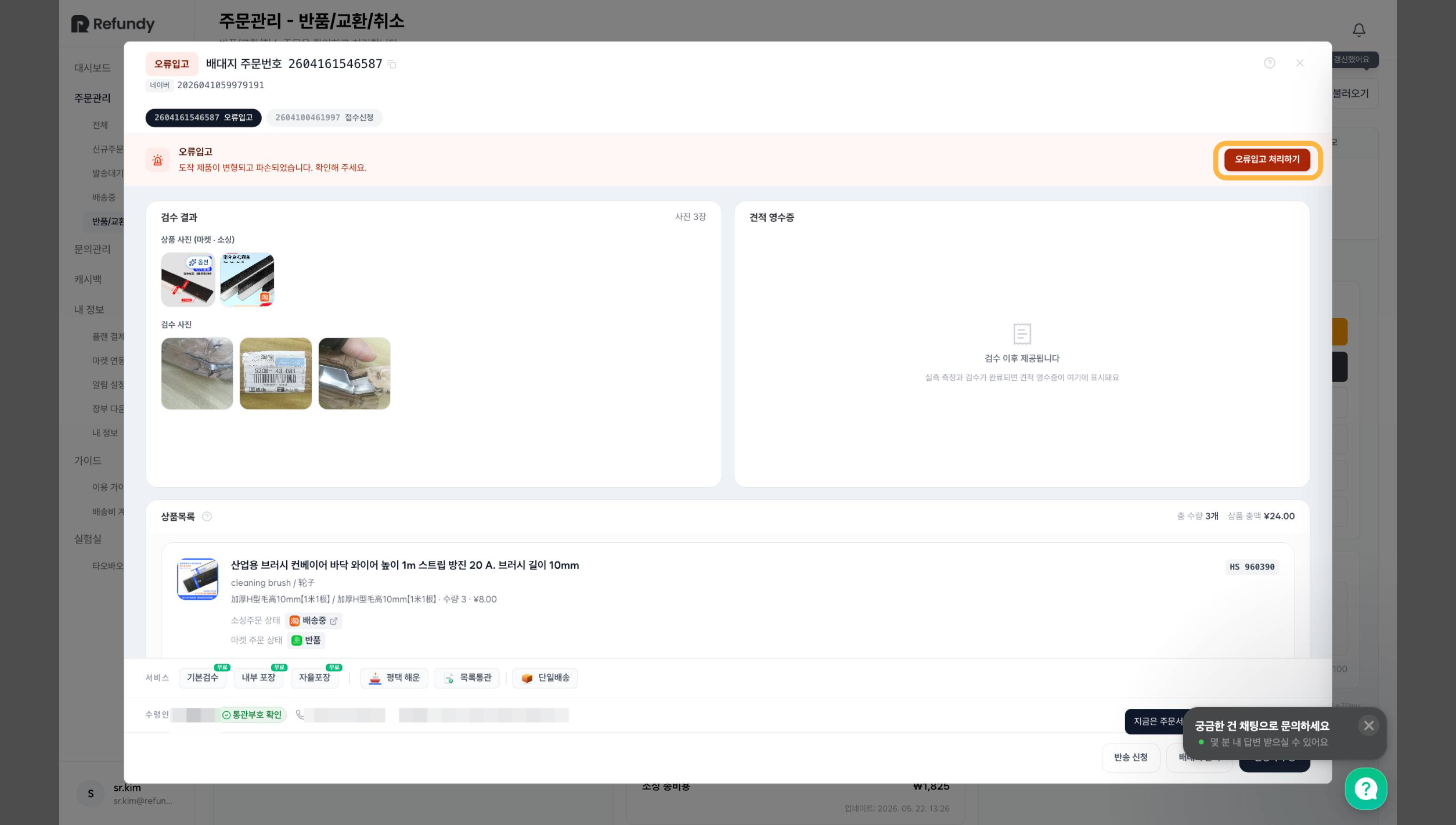The width and height of the screenshot is (1456, 825).
Task: Click the phone icon in the recipient row
Action: (300, 715)
